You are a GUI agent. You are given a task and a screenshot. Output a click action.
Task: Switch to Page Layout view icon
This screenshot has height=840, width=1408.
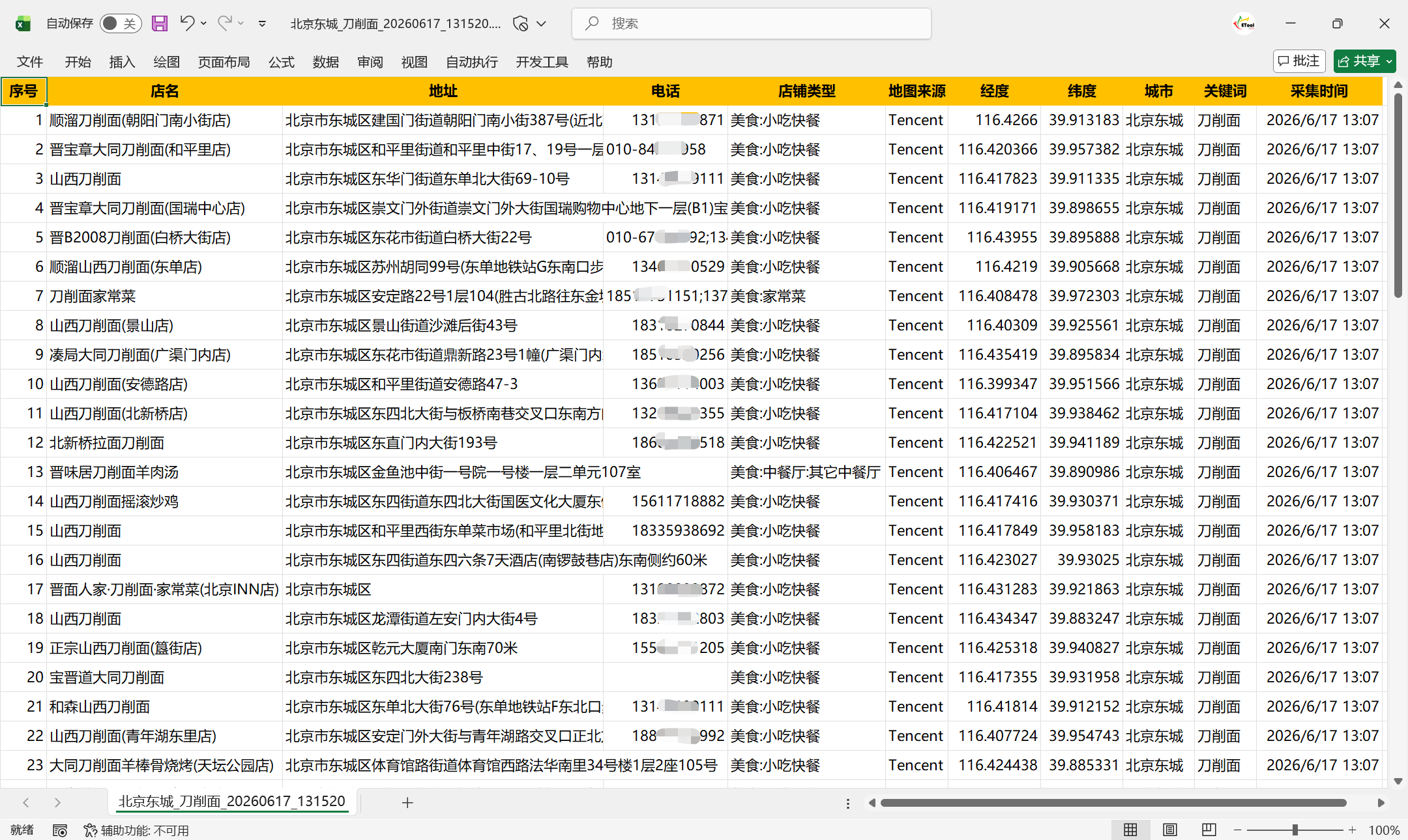tap(1170, 830)
